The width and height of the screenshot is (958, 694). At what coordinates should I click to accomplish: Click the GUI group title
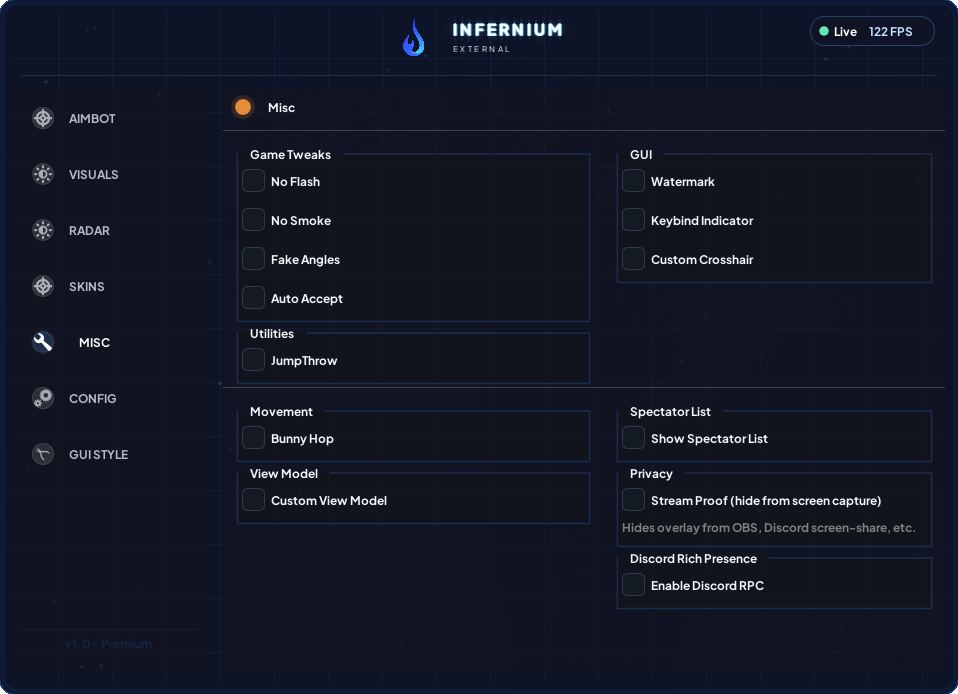pos(641,155)
